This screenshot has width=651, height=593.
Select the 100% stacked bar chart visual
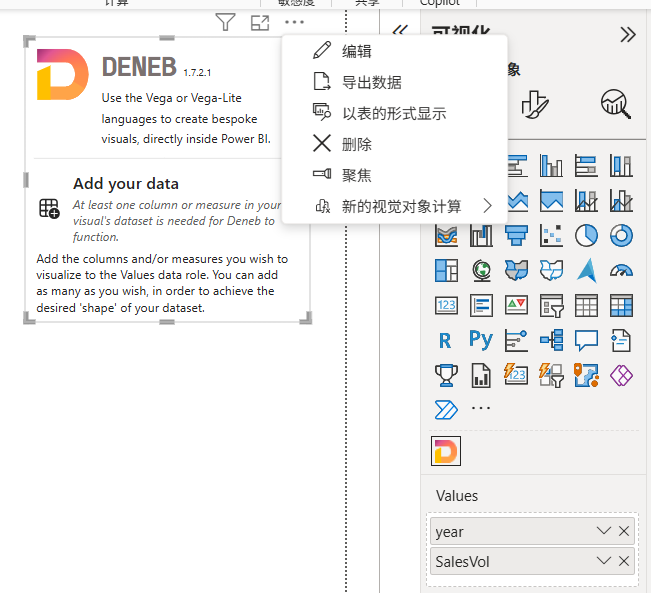[586, 165]
